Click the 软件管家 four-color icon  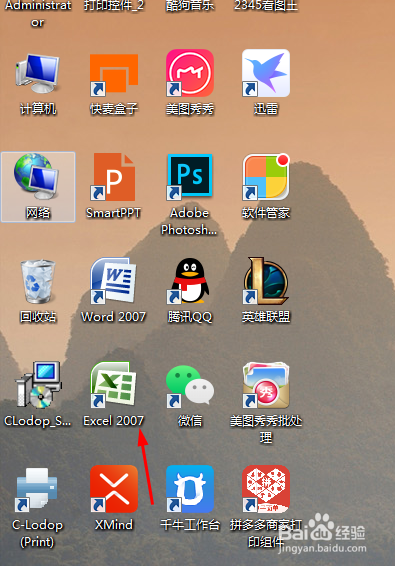[x=266, y=177]
